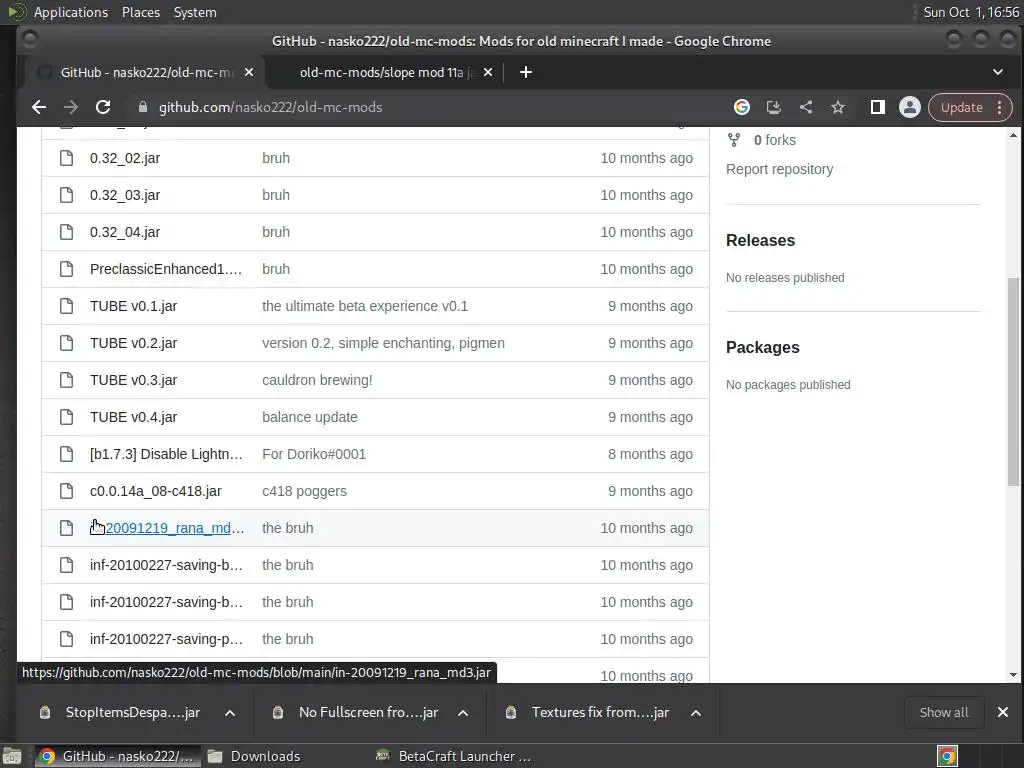Open commit message 'For Doriko#0001'
Viewport: 1024px width, 768px height.
pyautogui.click(x=314, y=455)
